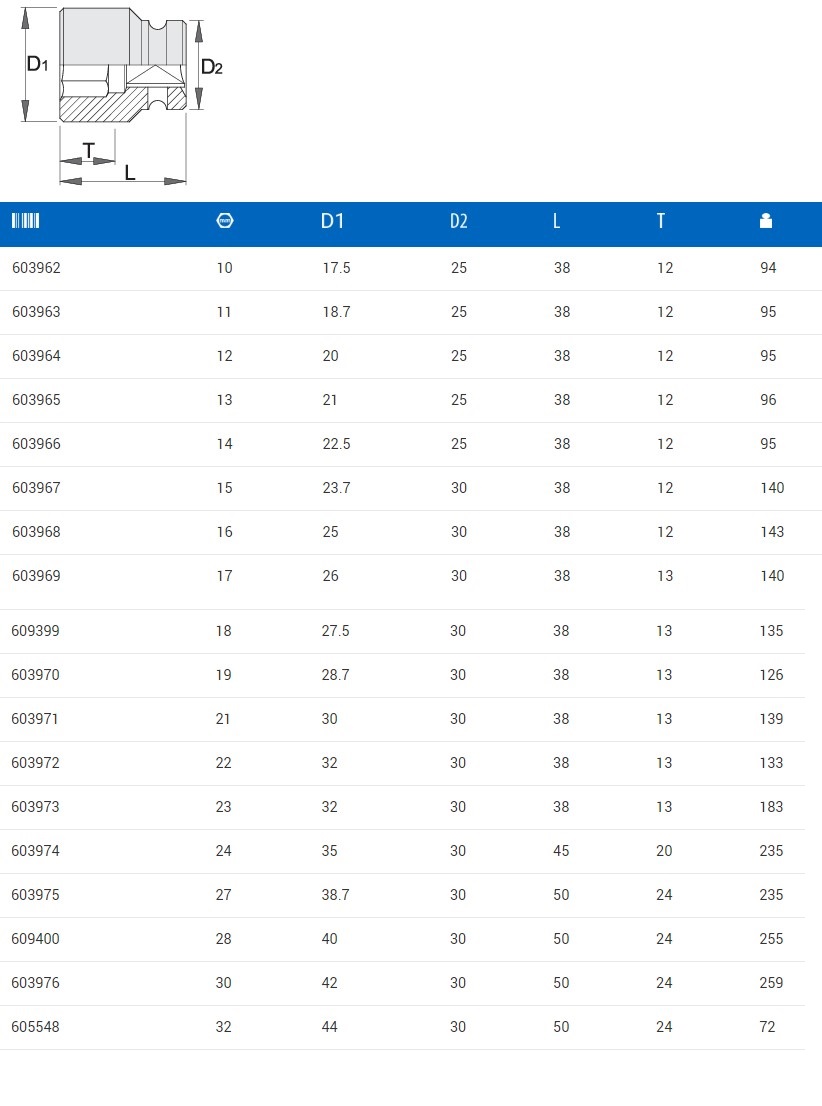Click size value 10 in first row
Image resolution: width=822 pixels, height=1106 pixels.
(x=224, y=268)
